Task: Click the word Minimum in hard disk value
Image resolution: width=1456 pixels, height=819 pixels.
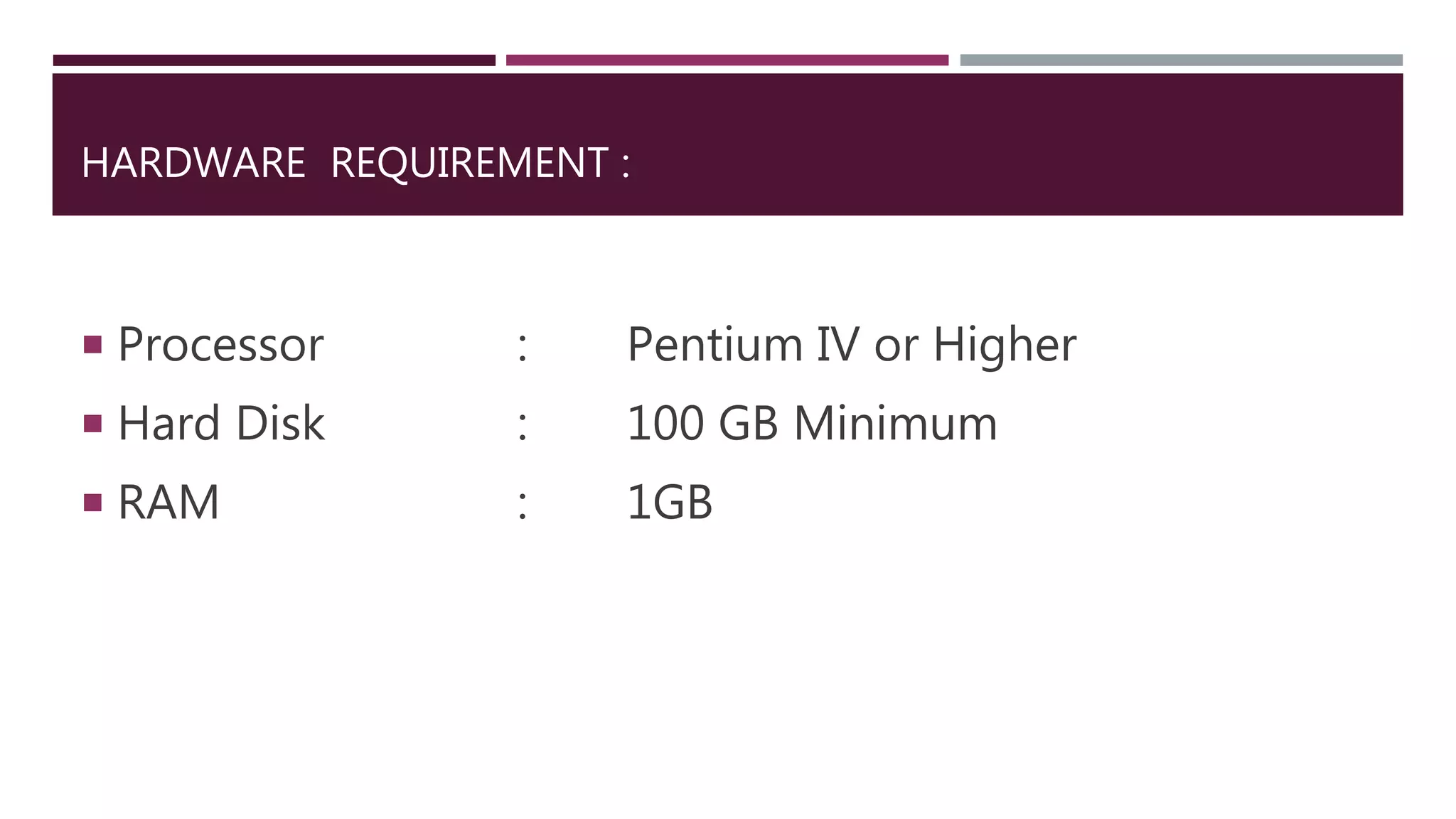Action: point(896,424)
